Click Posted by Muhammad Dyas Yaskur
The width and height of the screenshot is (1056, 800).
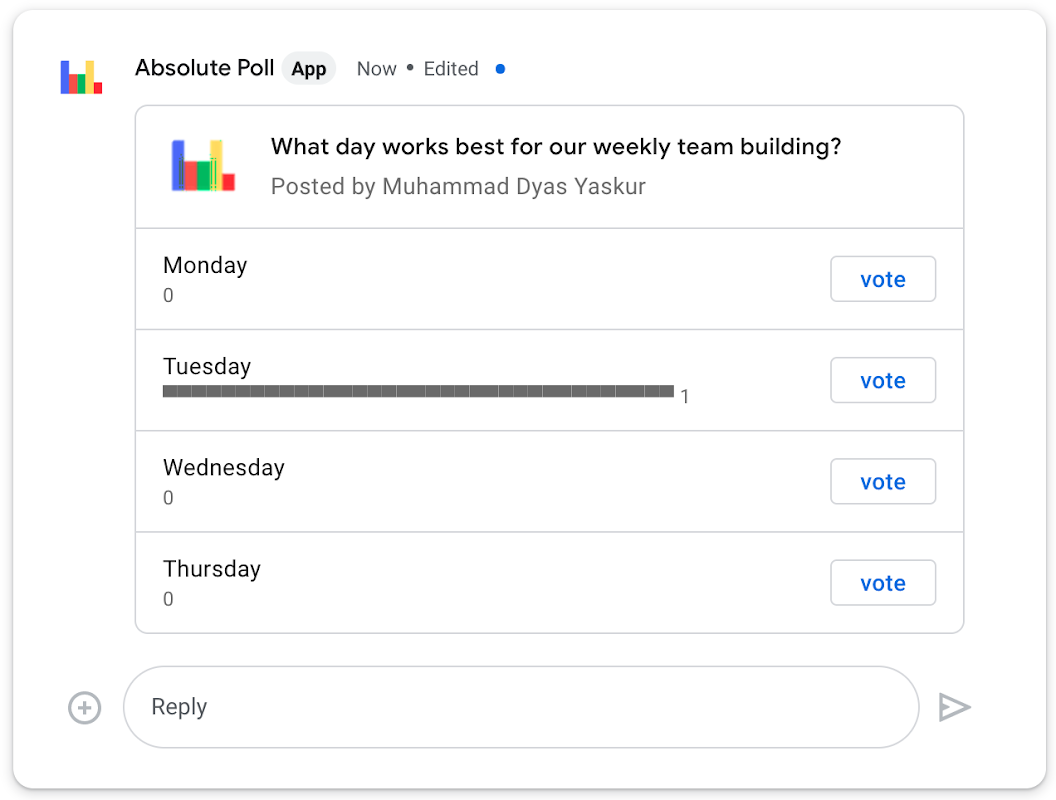pyautogui.click(x=458, y=187)
